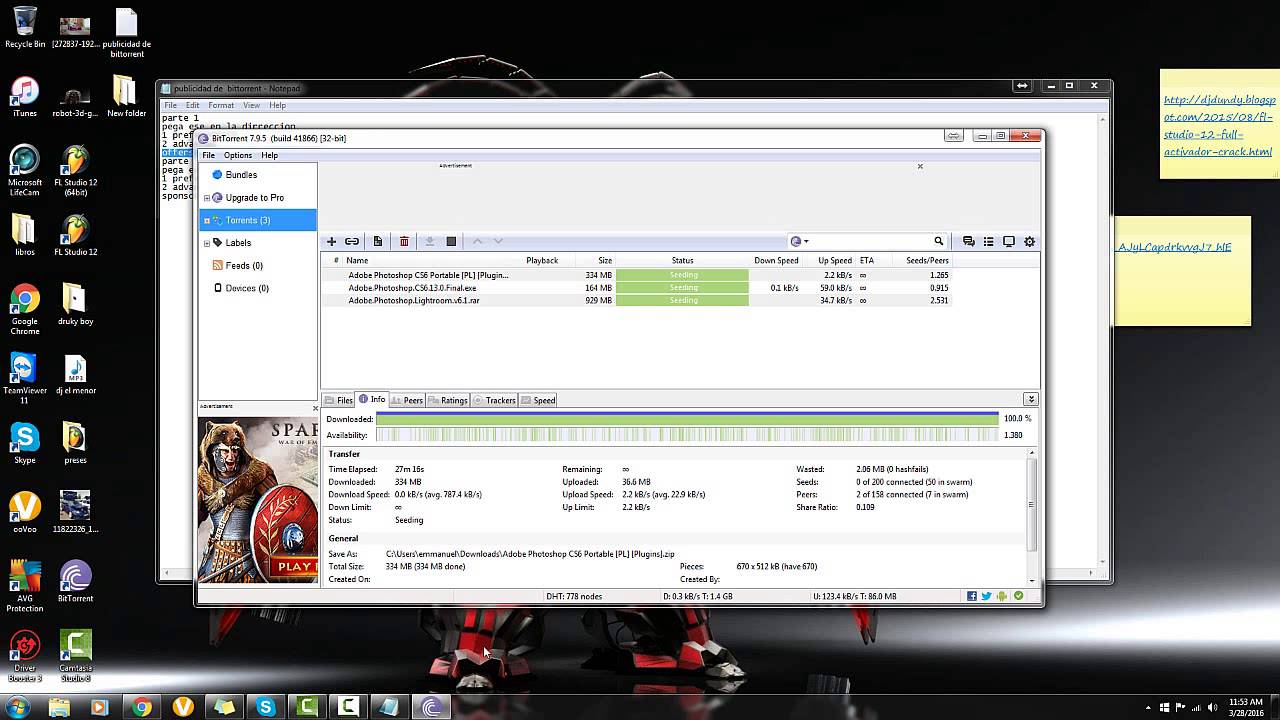
Task: Click the Downloaded progress bar
Action: pyautogui.click(x=687, y=419)
